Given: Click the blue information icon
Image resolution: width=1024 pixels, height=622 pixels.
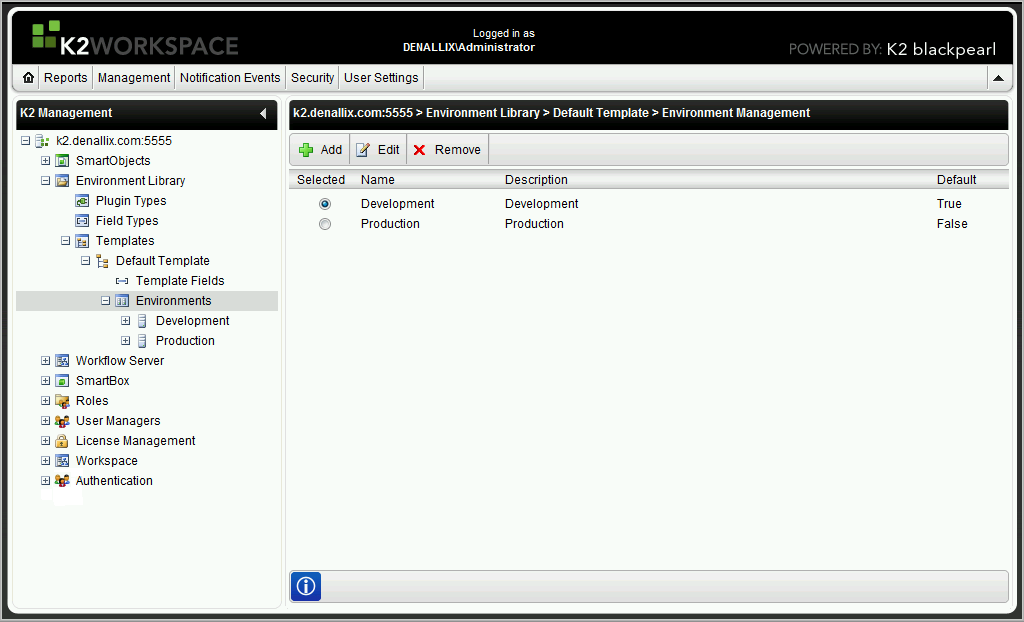Looking at the screenshot, I should pos(306,586).
